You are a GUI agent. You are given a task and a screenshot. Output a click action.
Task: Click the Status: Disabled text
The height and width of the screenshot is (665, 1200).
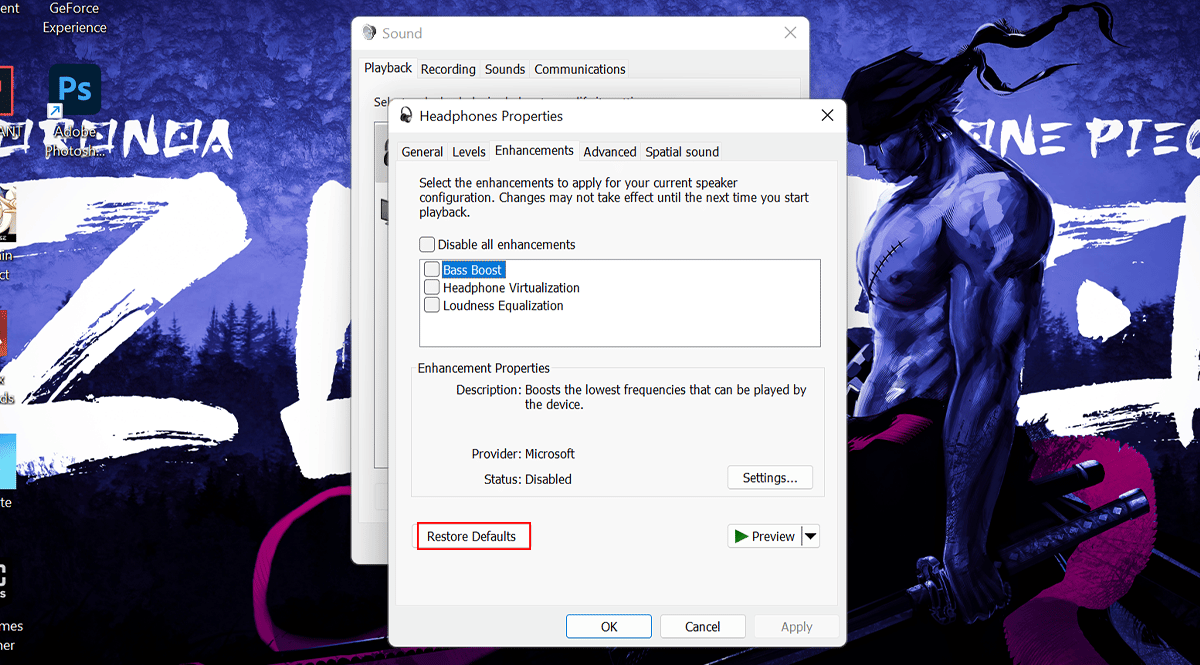527,479
